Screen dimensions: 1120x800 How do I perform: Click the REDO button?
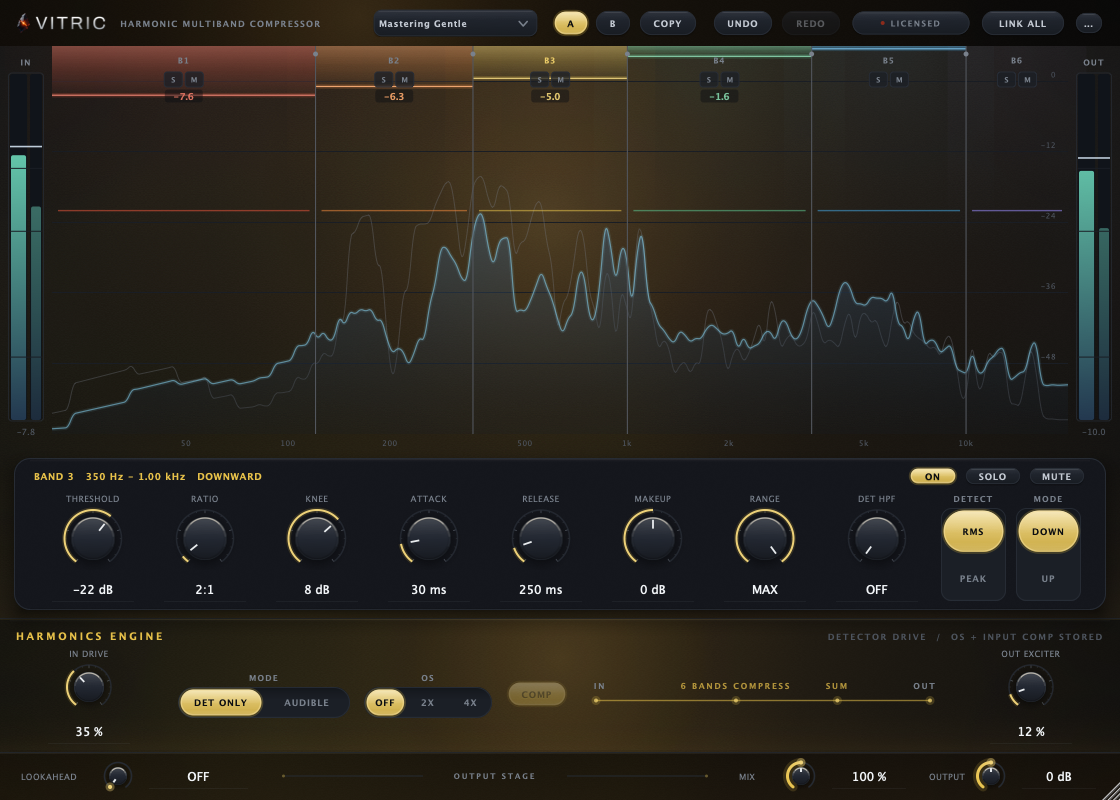coord(811,24)
